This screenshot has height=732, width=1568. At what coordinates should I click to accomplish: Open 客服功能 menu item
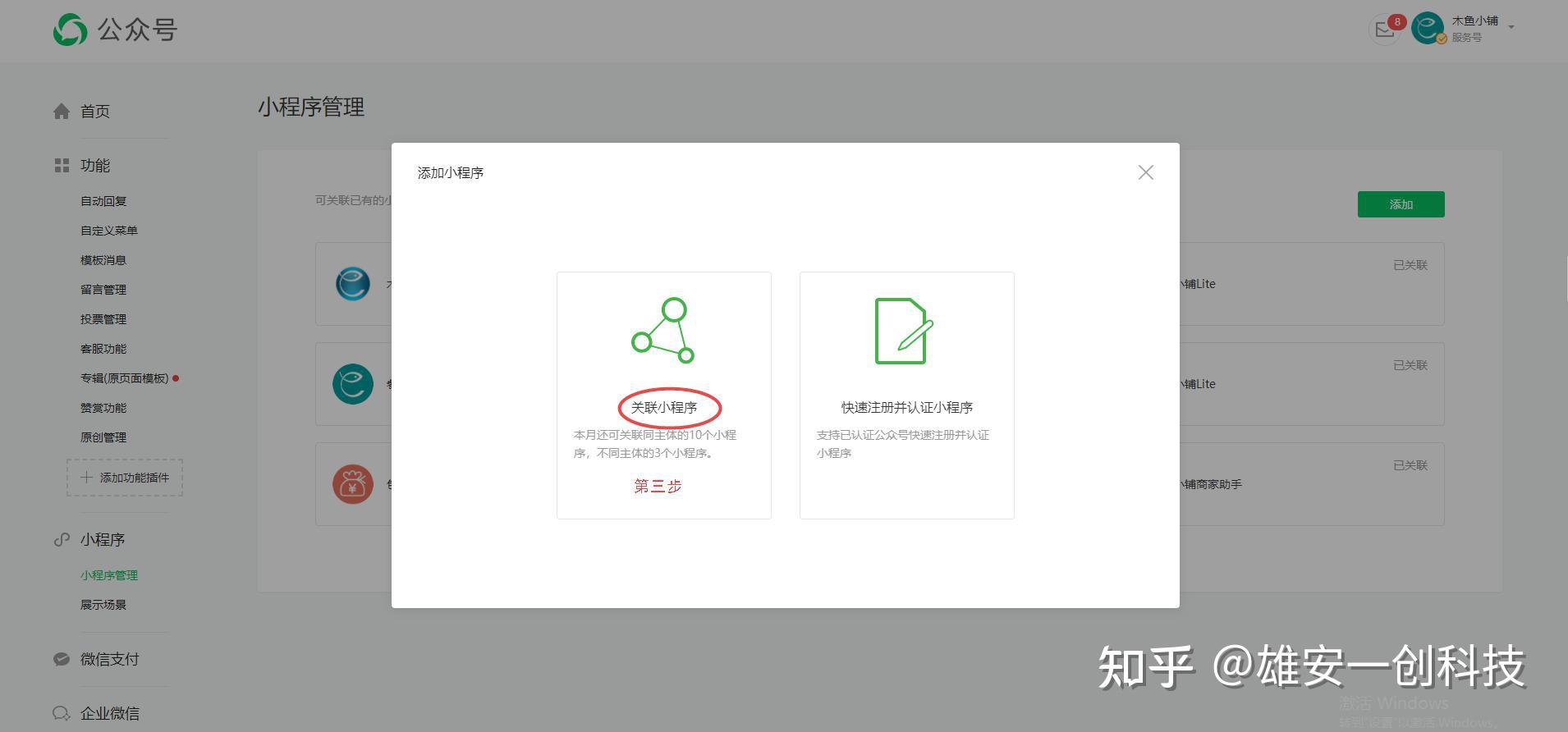[x=103, y=349]
